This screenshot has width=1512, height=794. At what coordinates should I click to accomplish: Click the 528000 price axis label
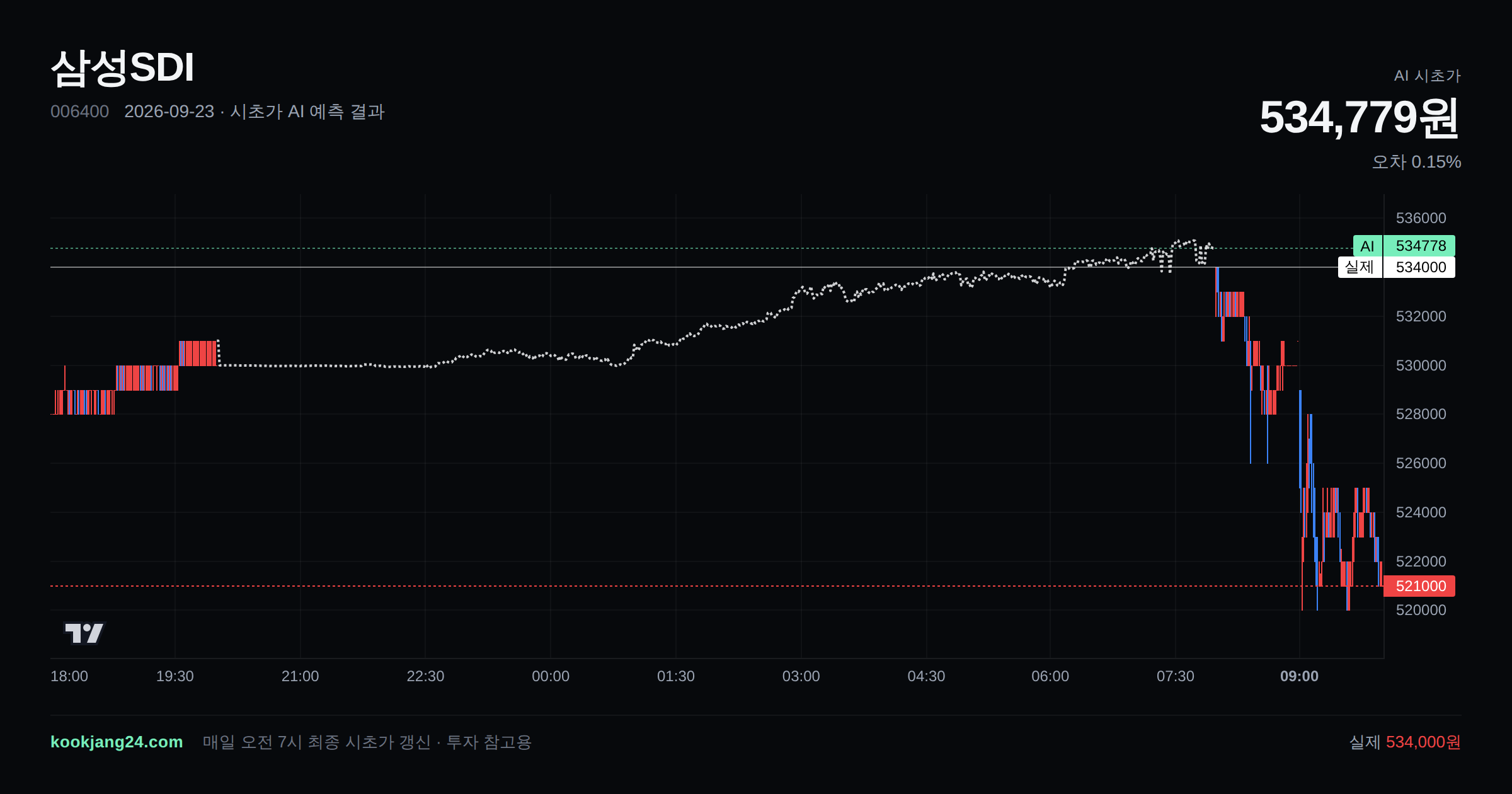(1421, 414)
